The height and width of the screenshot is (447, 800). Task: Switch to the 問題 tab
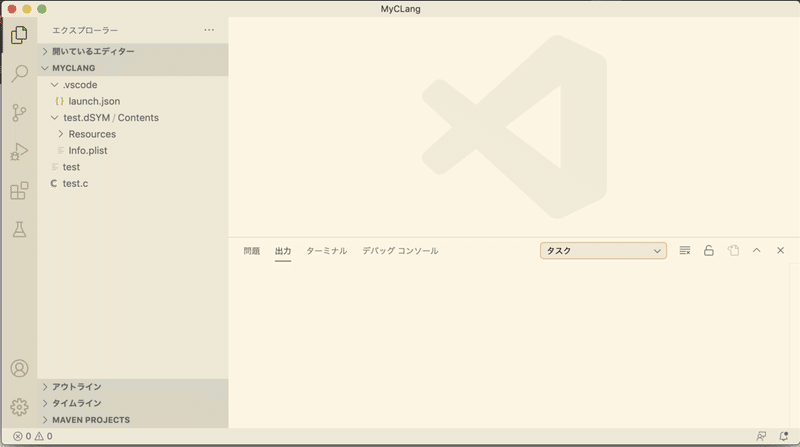252,251
